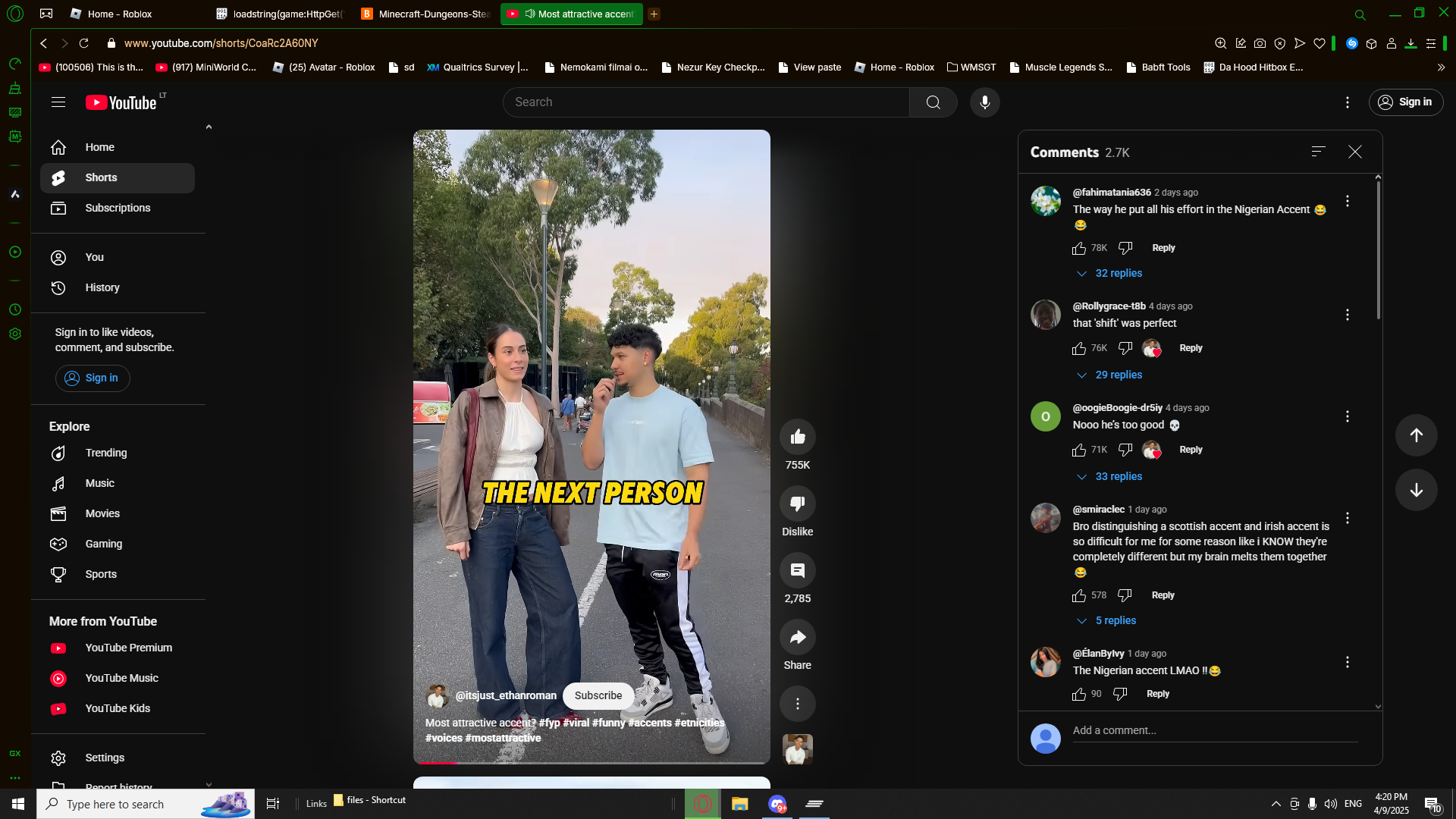The image size is (1456, 819).
Task: Dislike oogieBoogie-dr5iy's comment
Action: [1125, 450]
